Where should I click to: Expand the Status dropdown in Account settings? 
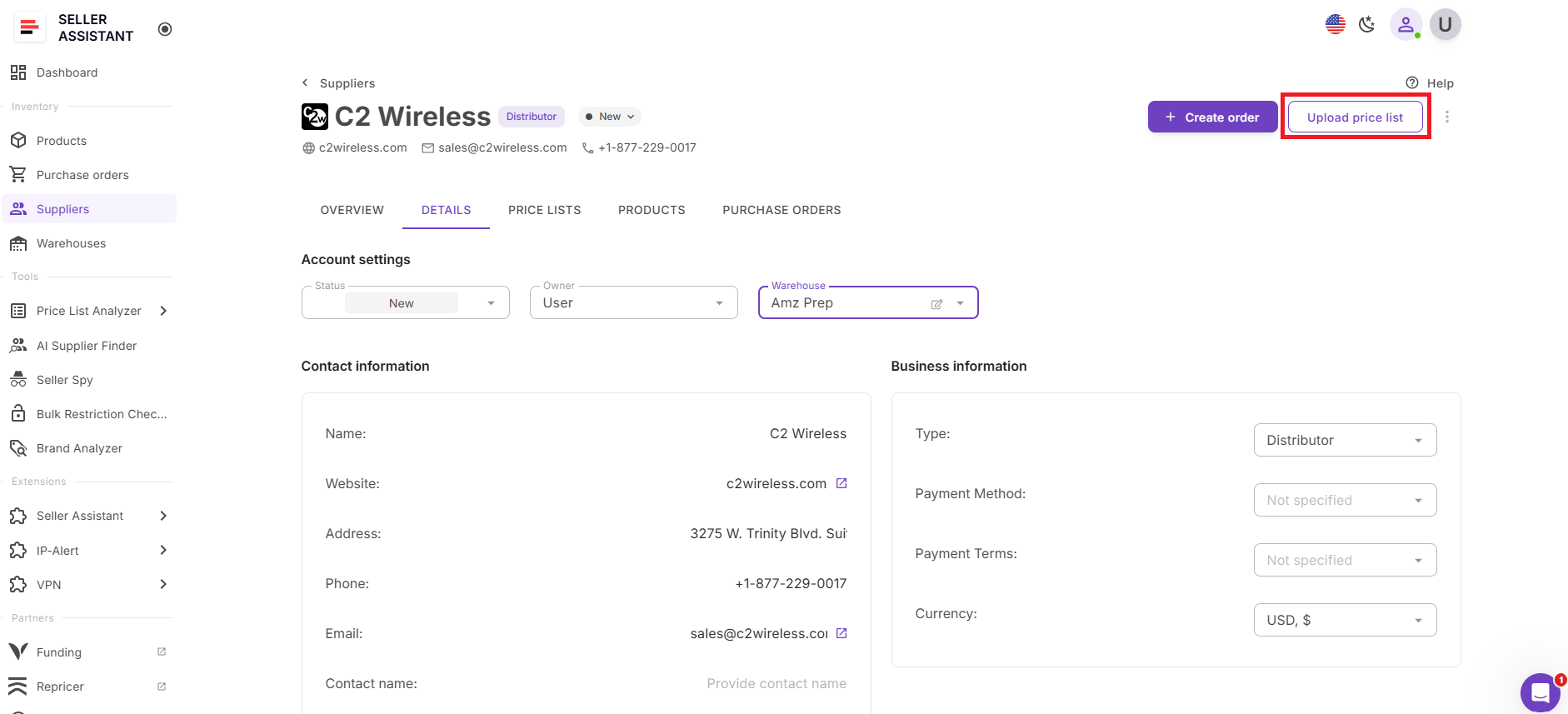click(x=491, y=303)
